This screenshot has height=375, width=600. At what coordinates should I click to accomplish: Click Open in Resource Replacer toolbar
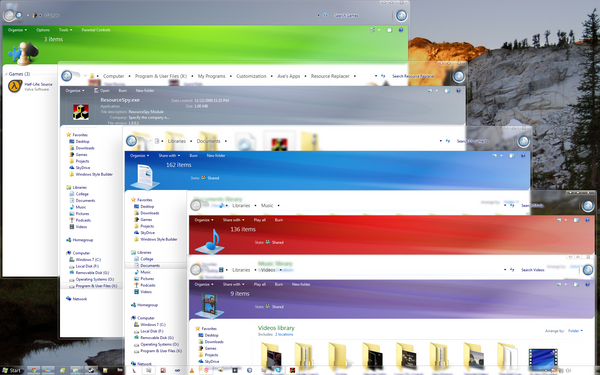coord(102,91)
